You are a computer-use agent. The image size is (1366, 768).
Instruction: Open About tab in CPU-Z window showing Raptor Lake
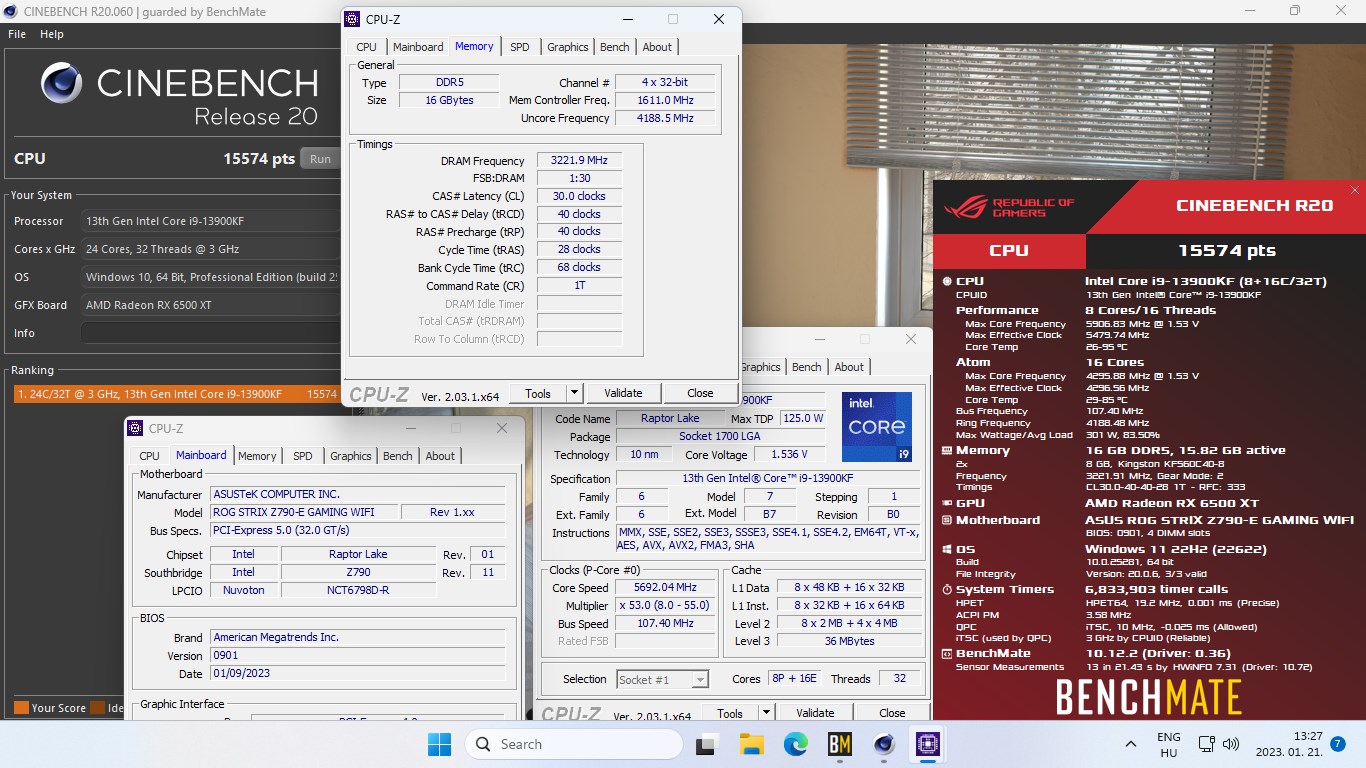coord(849,367)
